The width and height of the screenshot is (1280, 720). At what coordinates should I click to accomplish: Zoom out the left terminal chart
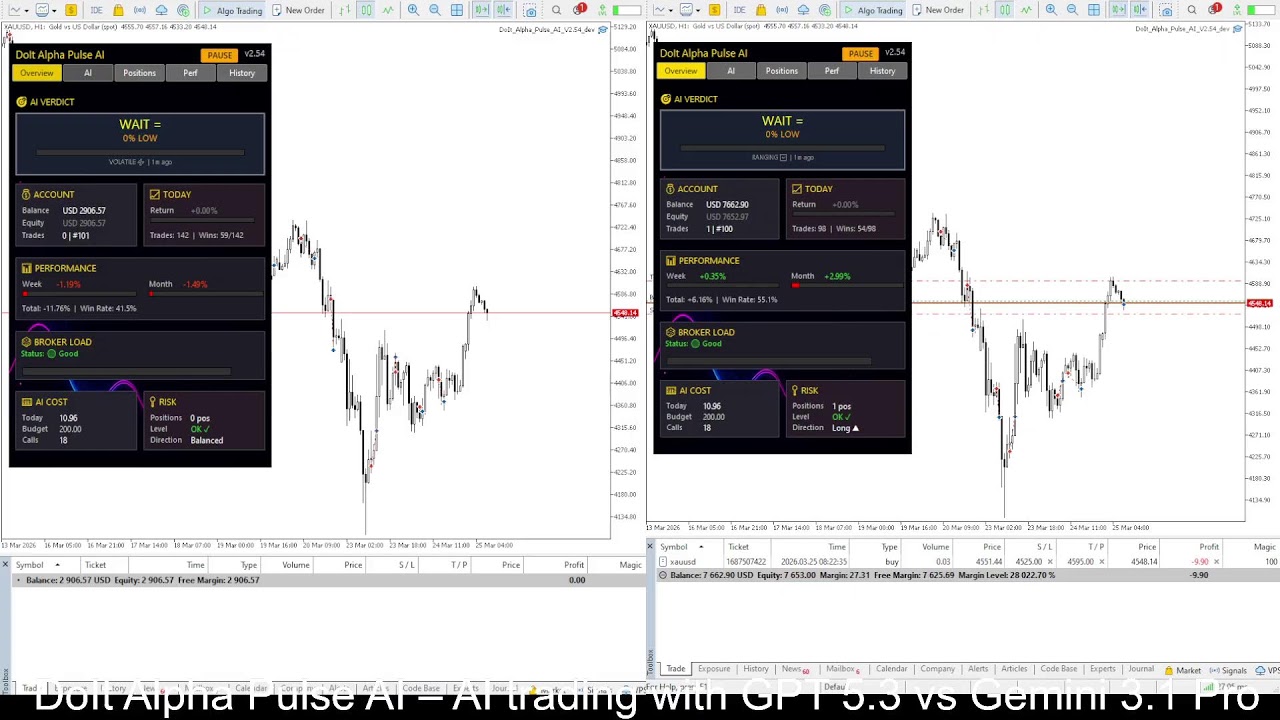[x=435, y=10]
